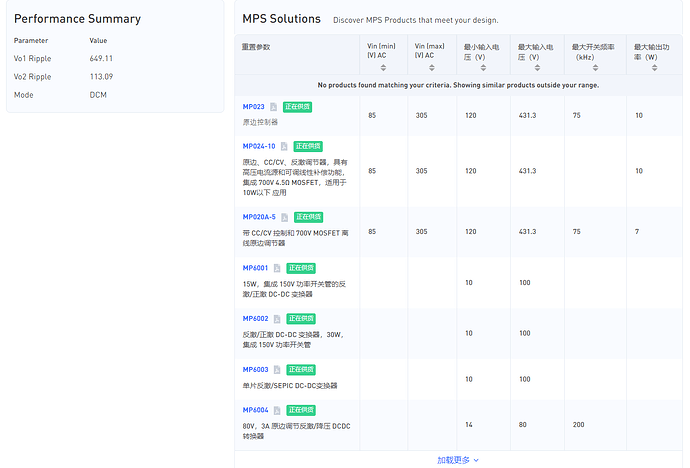
Task: Open the MP020A-5 product link
Action: (259, 217)
